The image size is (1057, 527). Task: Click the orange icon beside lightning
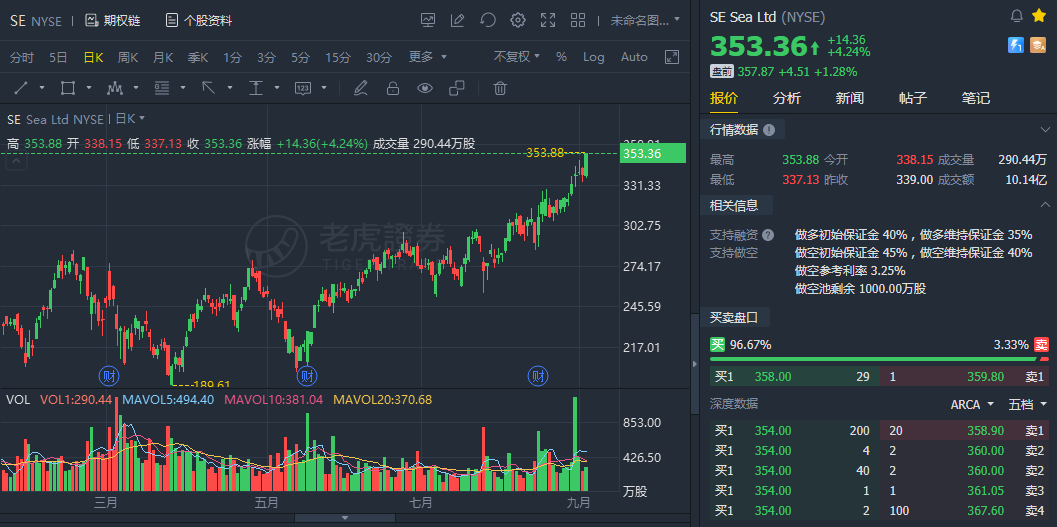pyautogui.click(x=1038, y=45)
